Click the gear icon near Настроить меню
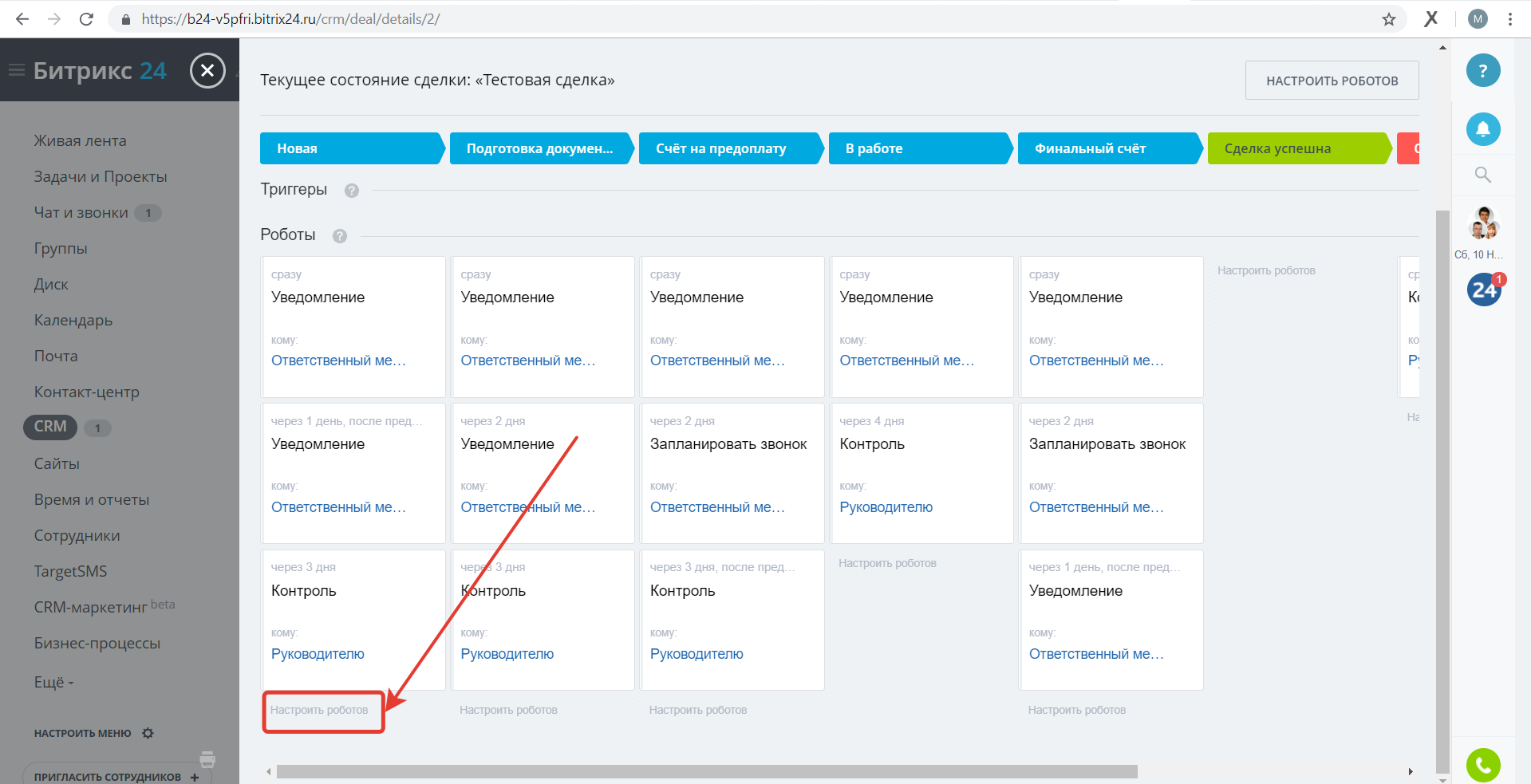This screenshot has height=784, width=1531. [x=148, y=733]
